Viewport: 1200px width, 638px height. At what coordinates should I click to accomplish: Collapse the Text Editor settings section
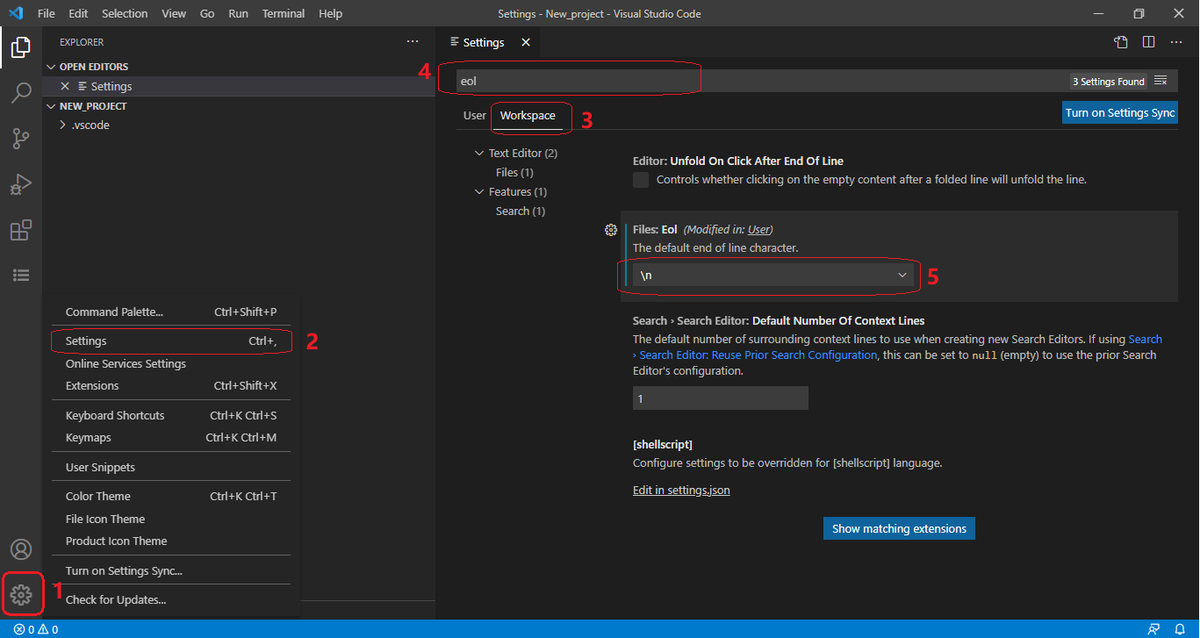[479, 152]
